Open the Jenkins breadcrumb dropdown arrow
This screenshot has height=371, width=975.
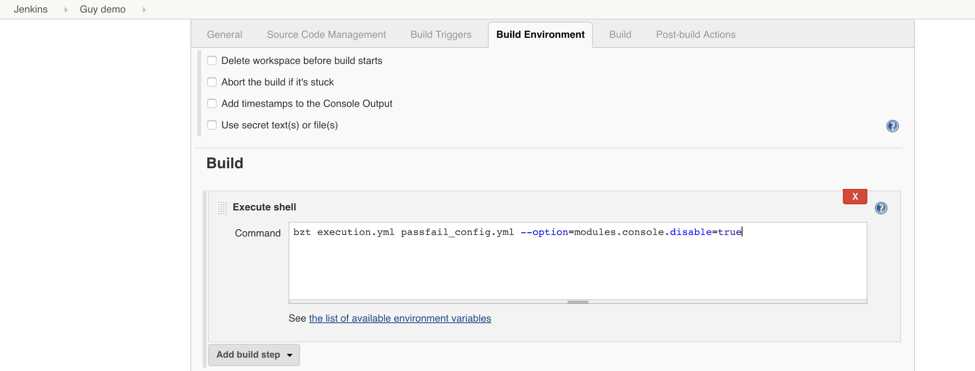(x=66, y=10)
